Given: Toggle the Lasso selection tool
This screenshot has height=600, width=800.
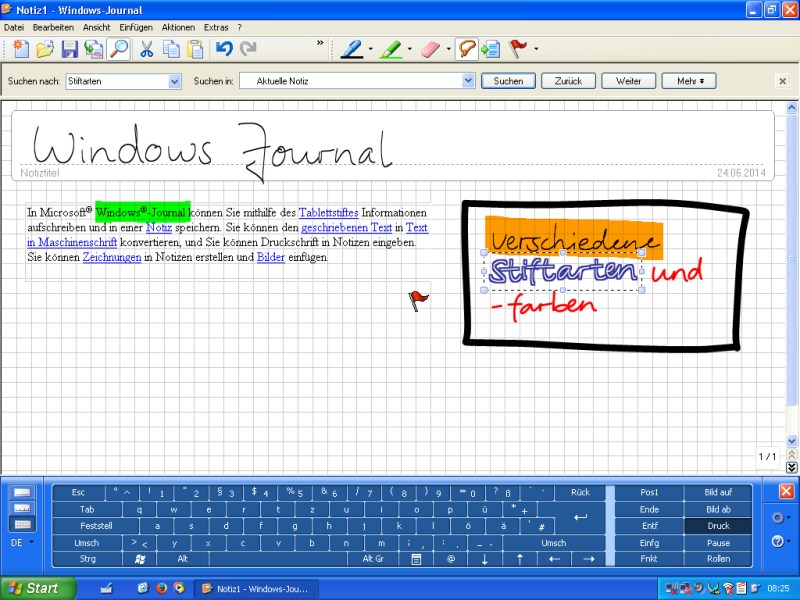Looking at the screenshot, I should (466, 49).
